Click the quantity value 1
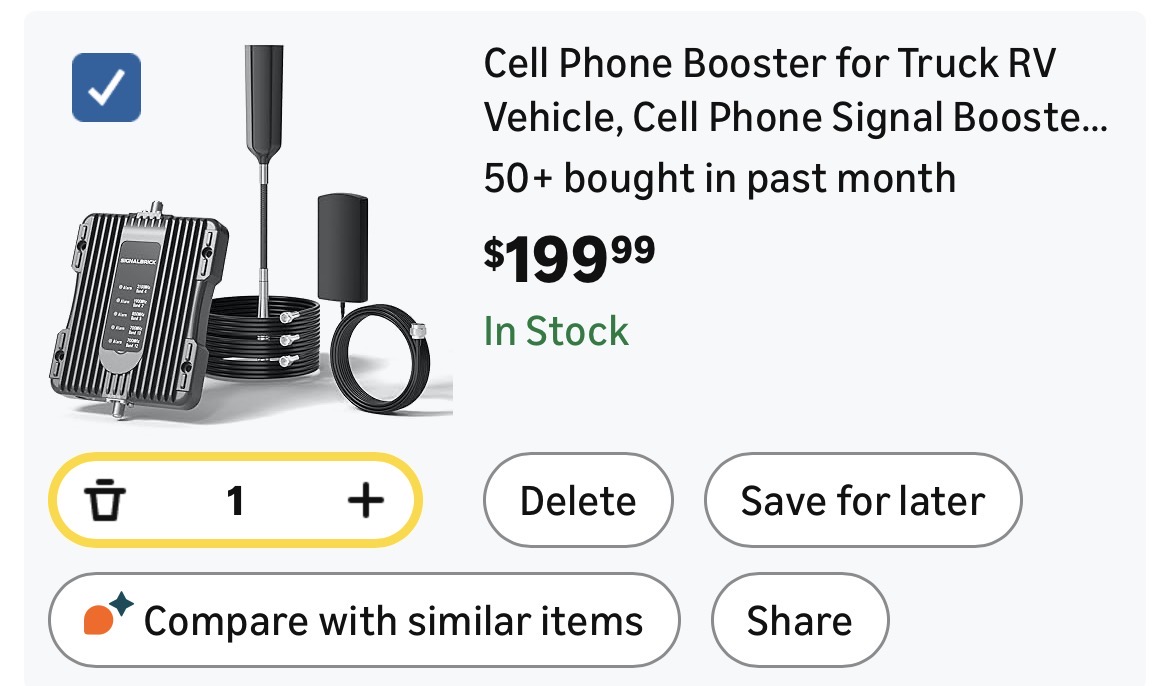The width and height of the screenshot is (1170, 686). coord(235,500)
